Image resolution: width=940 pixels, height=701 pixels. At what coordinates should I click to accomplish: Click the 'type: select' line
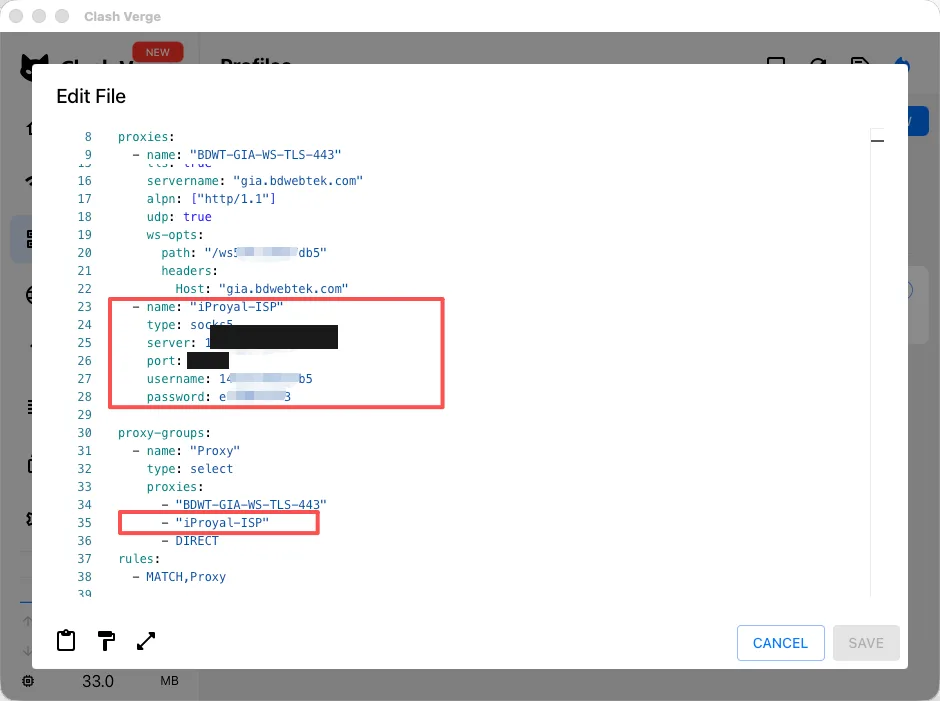click(x=190, y=468)
